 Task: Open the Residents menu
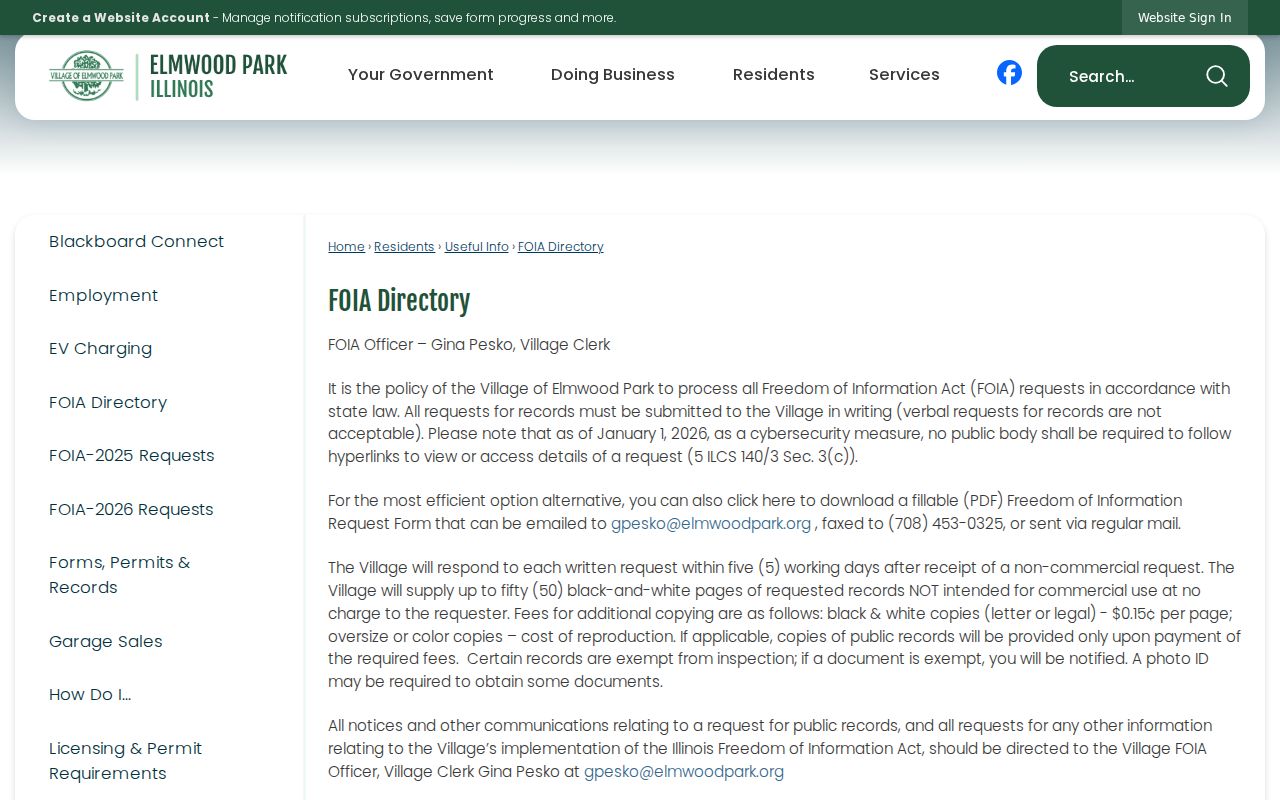774,75
